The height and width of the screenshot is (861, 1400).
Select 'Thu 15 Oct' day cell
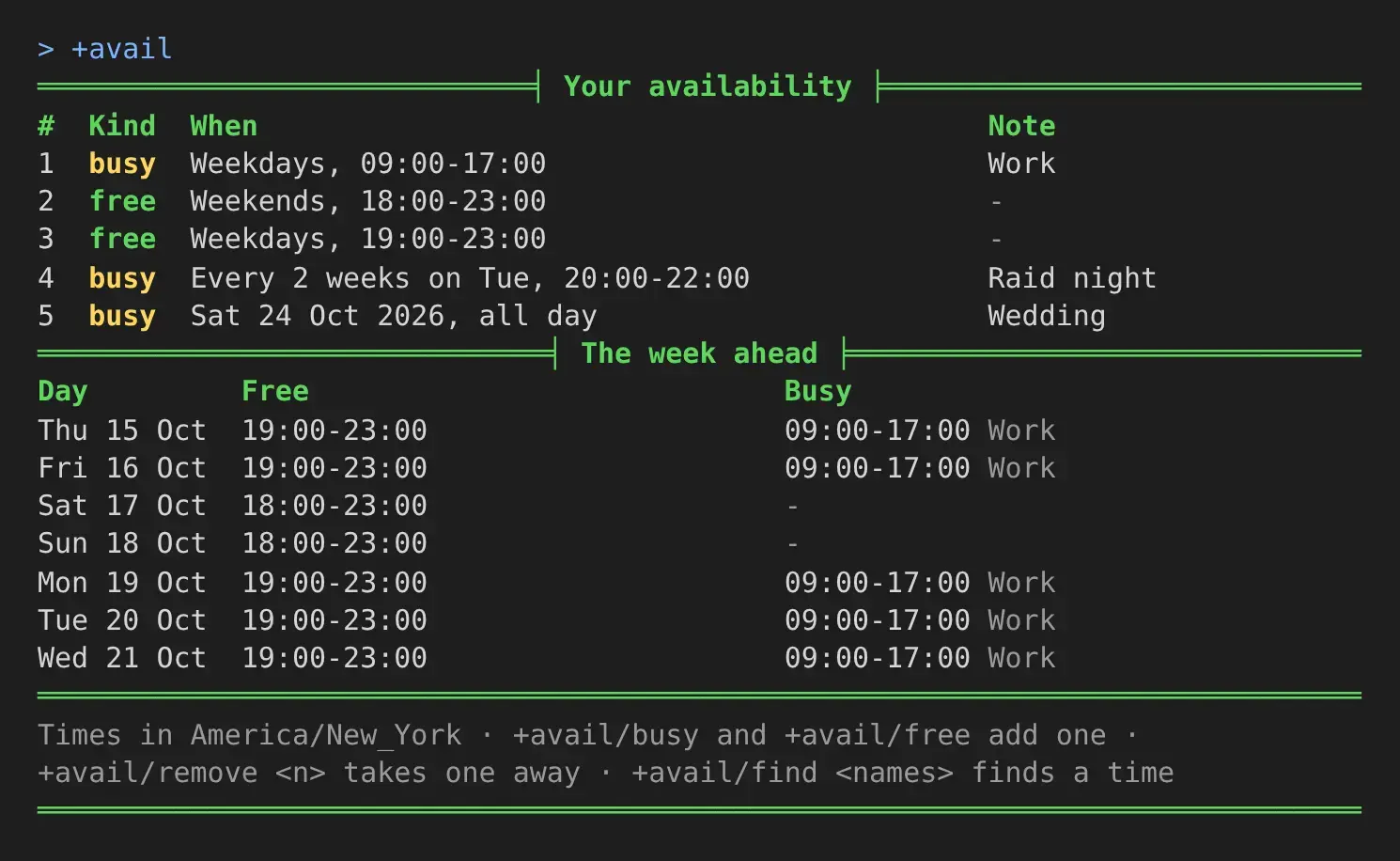click(122, 430)
